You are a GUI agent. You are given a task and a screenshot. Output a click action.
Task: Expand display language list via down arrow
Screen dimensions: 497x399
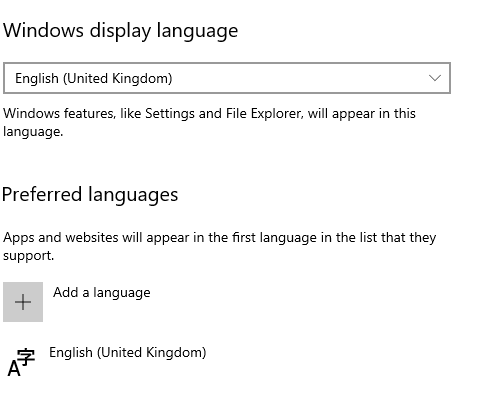pos(435,78)
